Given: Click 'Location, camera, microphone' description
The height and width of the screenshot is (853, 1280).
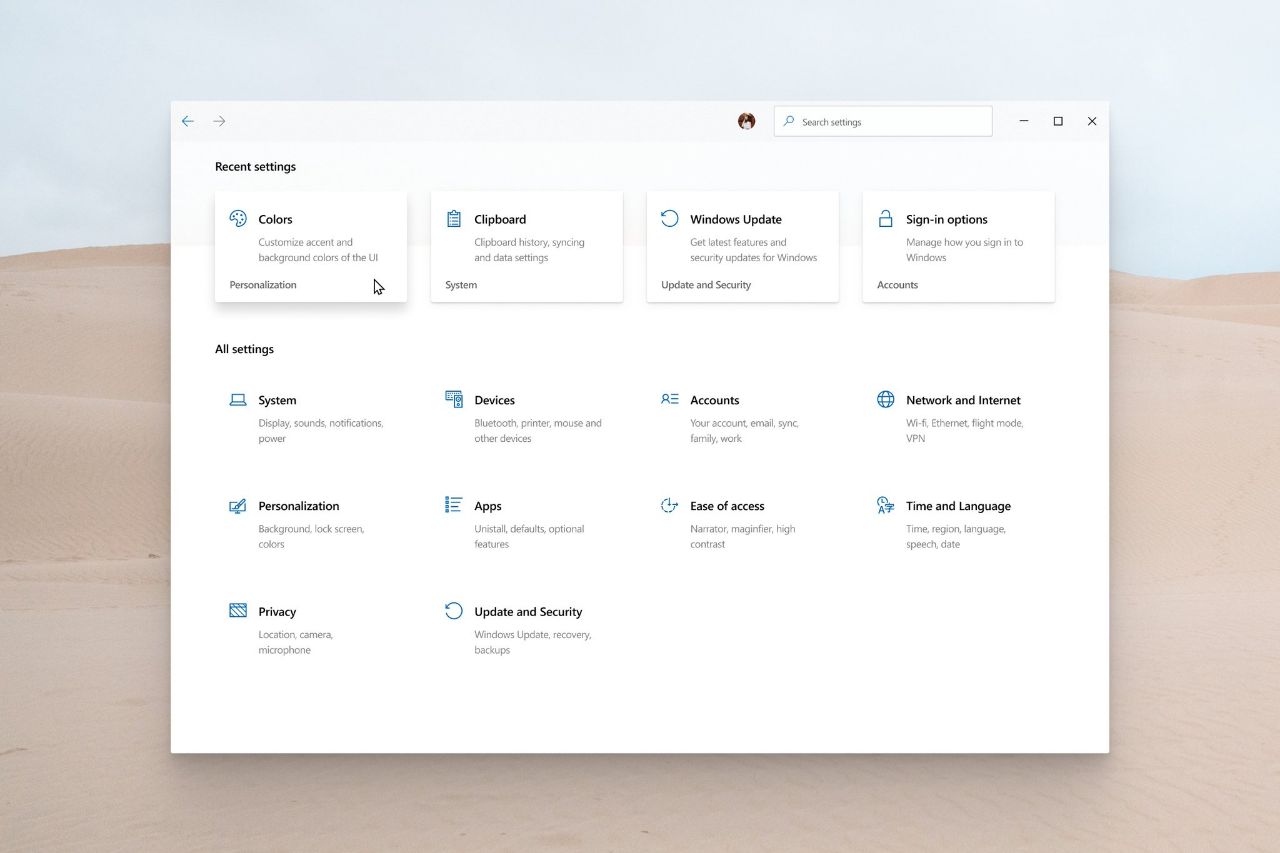Looking at the screenshot, I should 296,642.
